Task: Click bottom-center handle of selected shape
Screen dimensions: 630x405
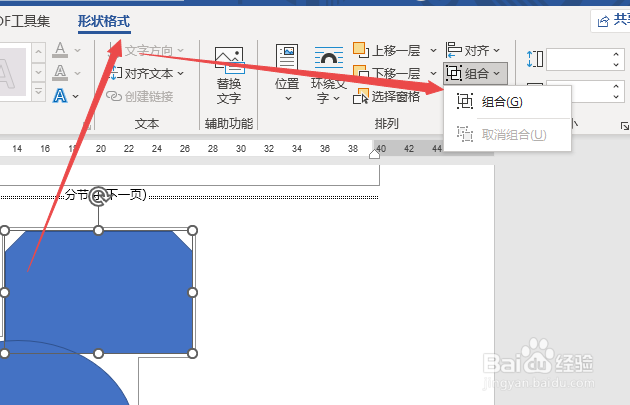Action: tap(98, 354)
